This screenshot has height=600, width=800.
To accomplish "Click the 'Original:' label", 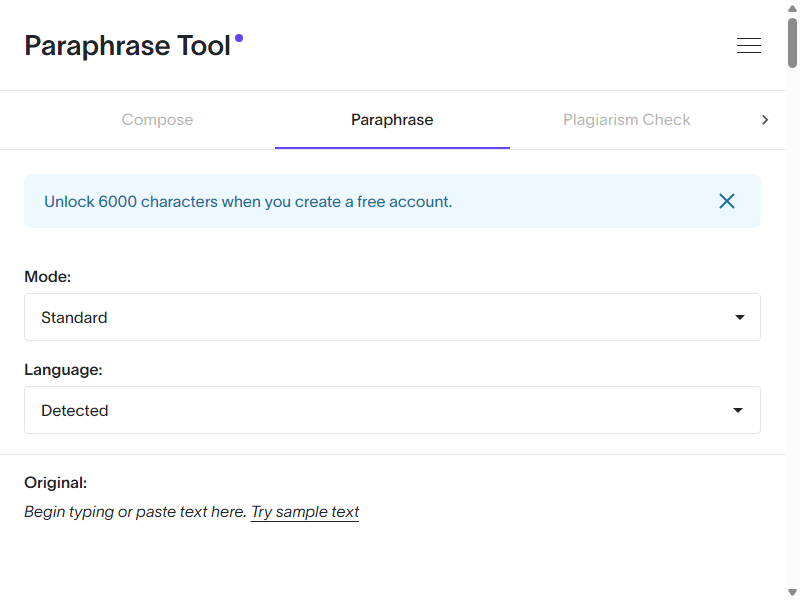I will (56, 483).
